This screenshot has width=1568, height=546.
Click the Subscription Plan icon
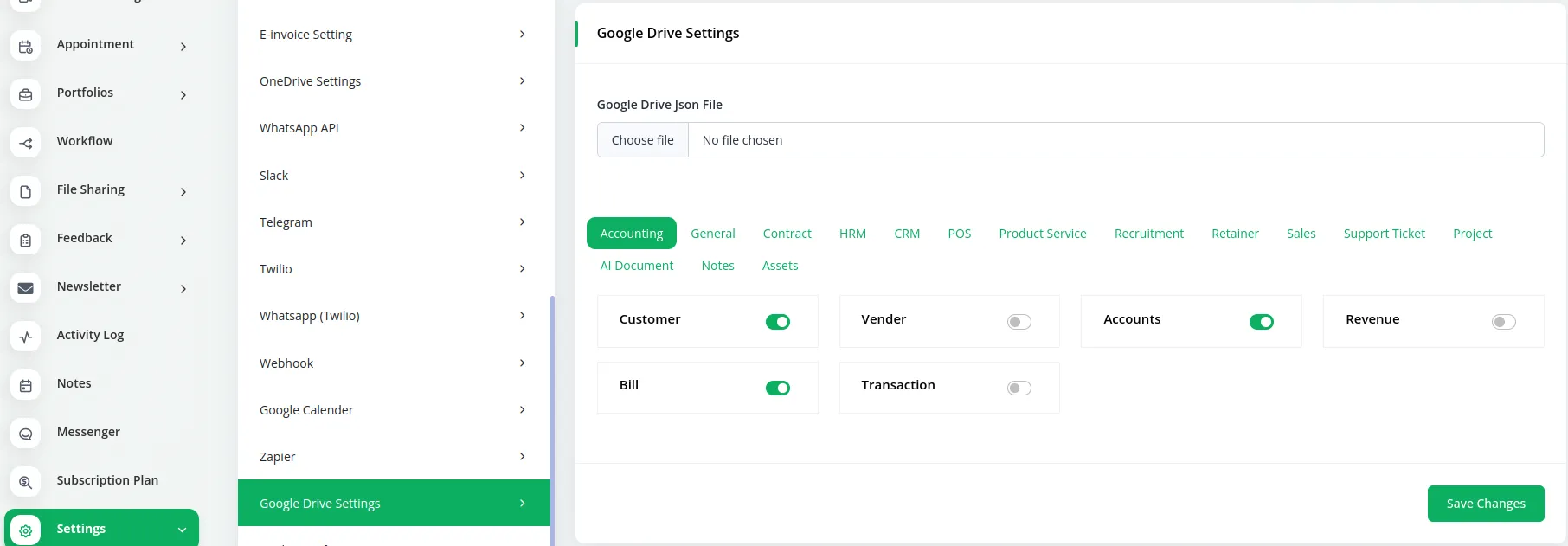(26, 482)
